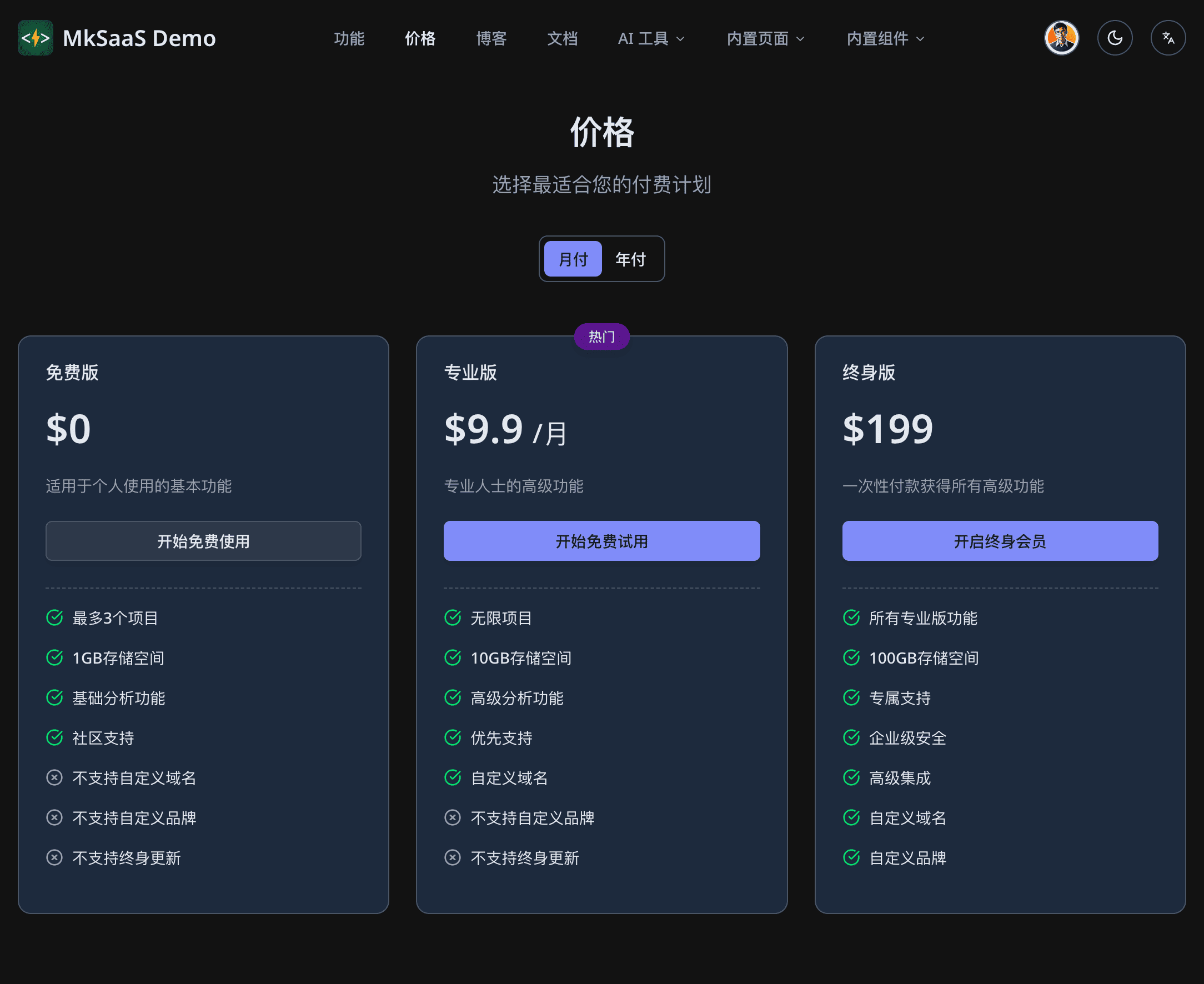Viewport: 1204px width, 984px height.
Task: Click the check icon beside 最多3个项目
Action: [54, 617]
